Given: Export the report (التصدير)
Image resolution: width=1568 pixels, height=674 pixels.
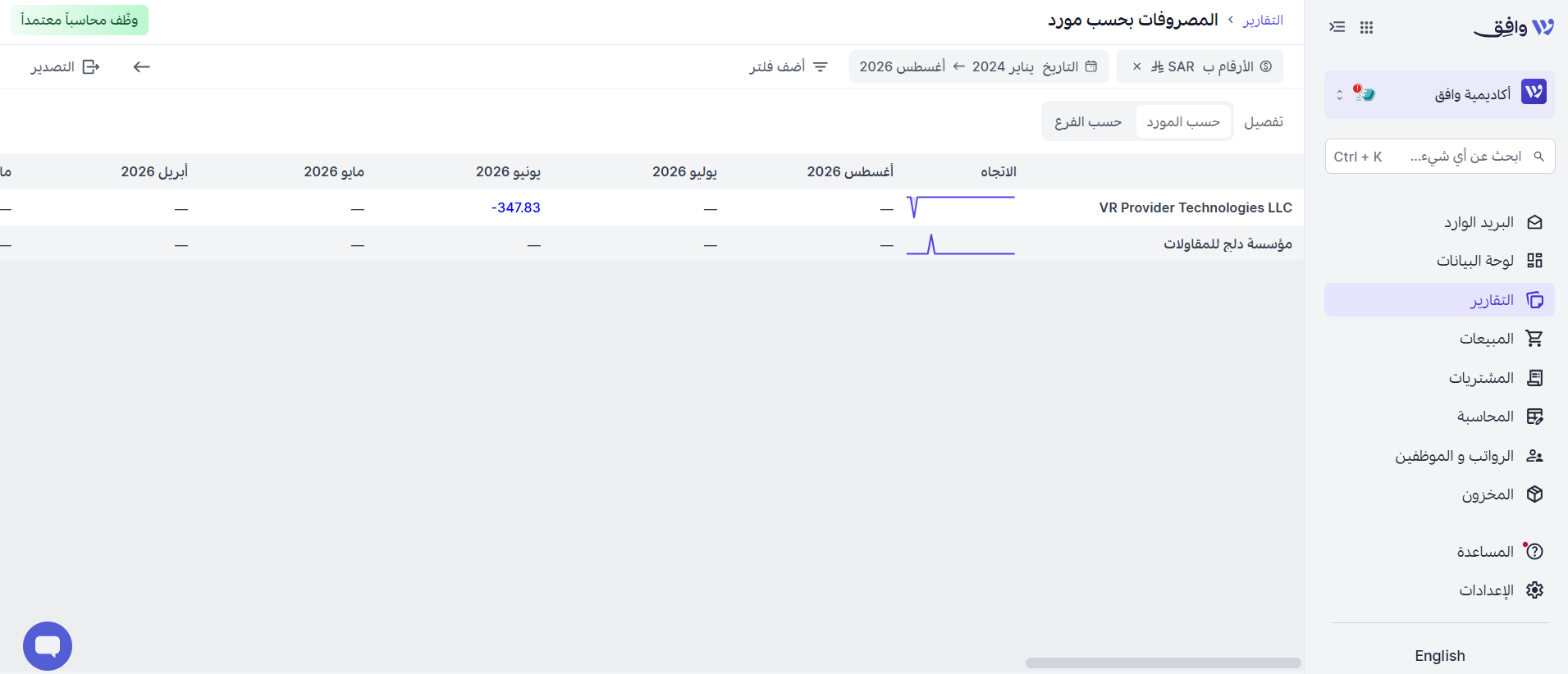Looking at the screenshot, I should [x=66, y=66].
